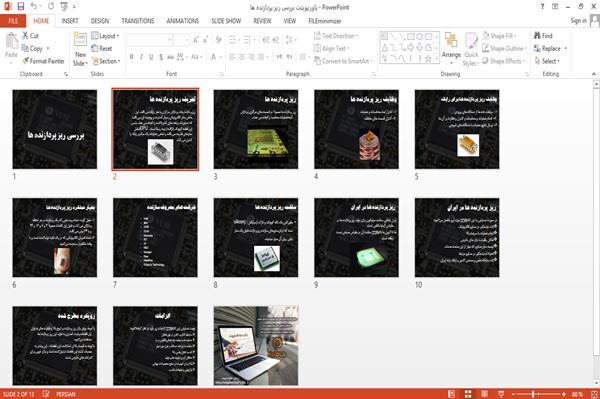Click the Format Painter brush
This screenshot has height=399, width=600.
tap(43, 61)
